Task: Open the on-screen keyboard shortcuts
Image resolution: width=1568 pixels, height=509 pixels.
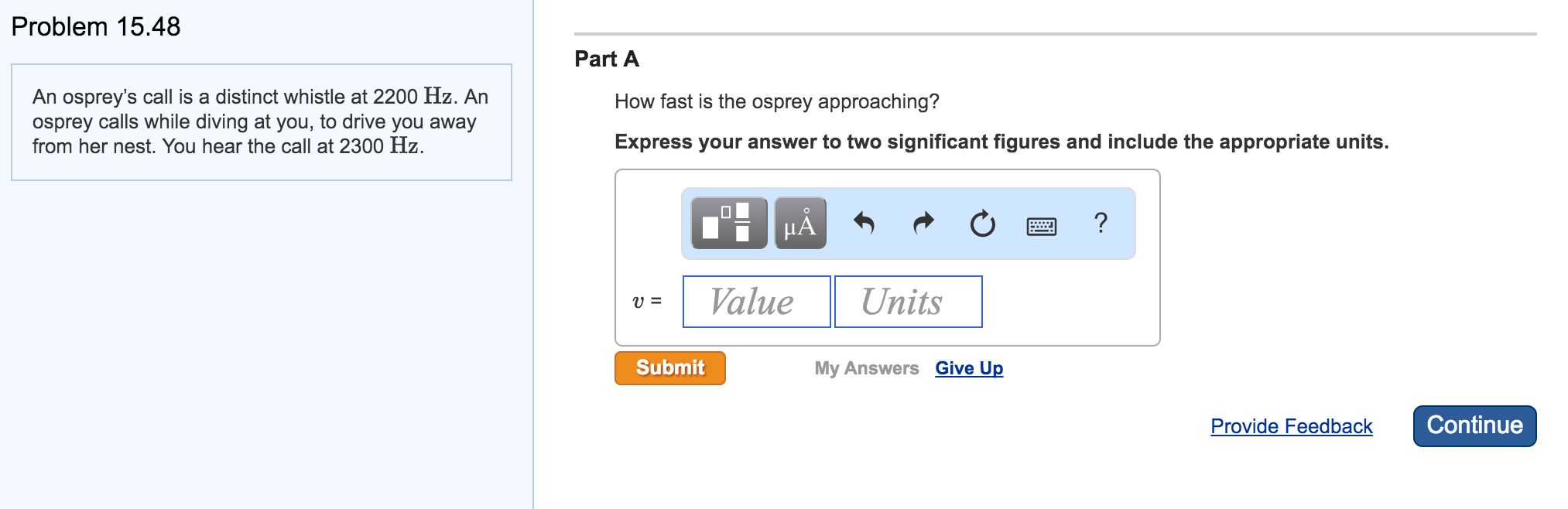Action: [1041, 224]
